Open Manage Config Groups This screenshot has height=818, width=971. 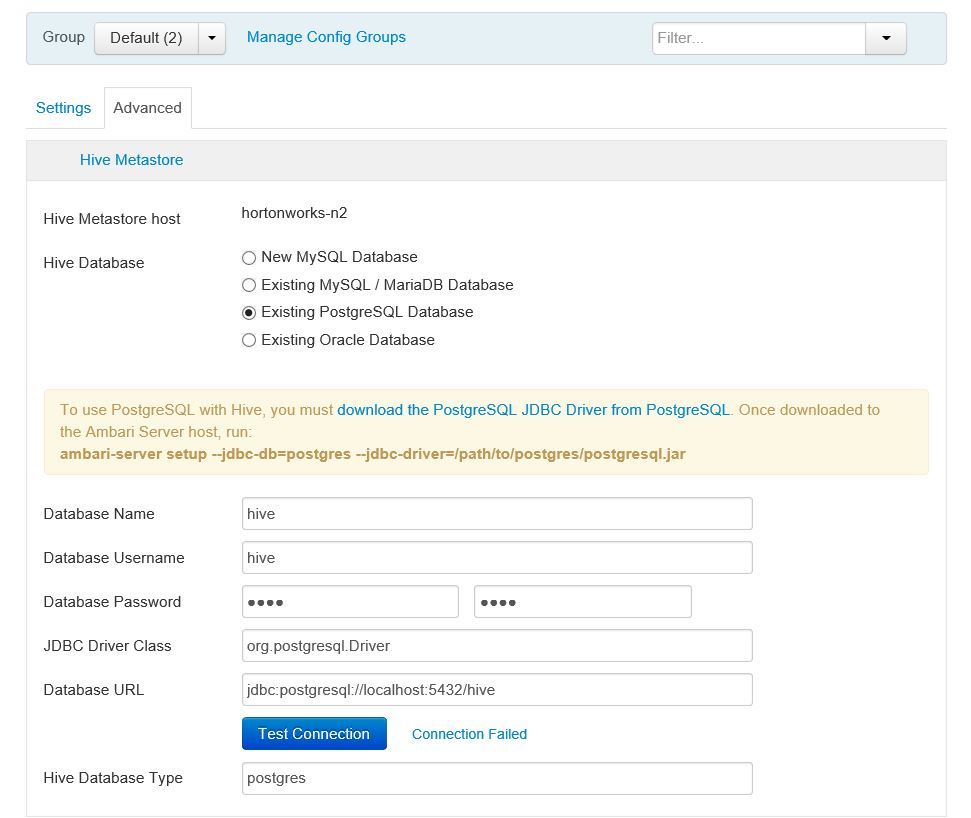(326, 37)
